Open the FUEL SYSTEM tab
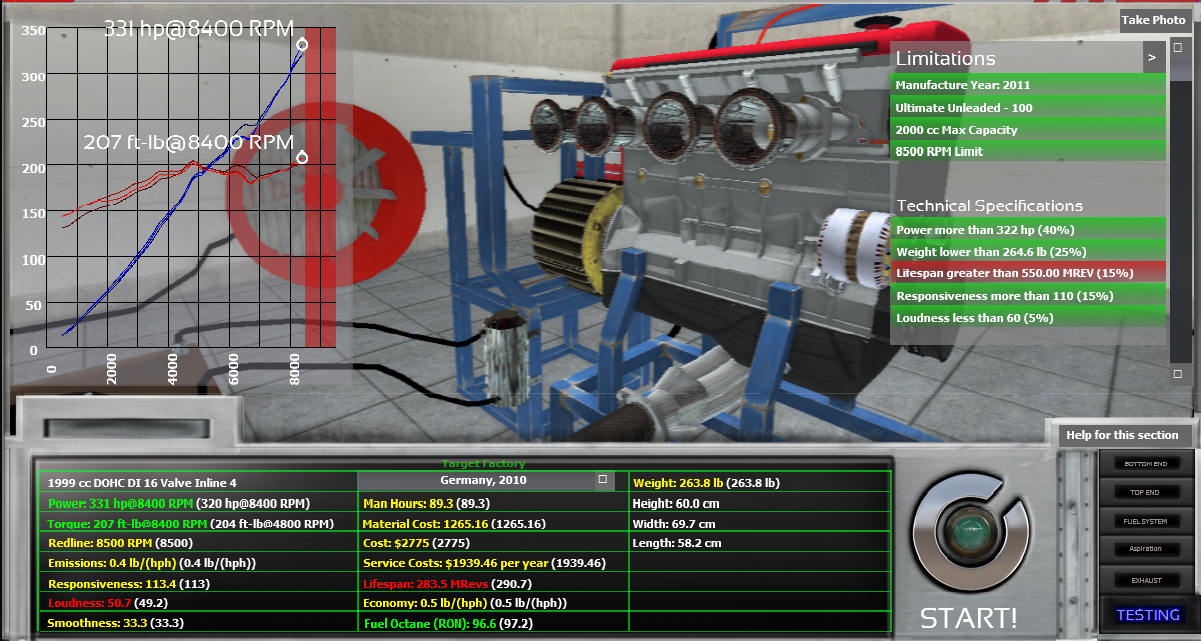The width and height of the screenshot is (1201, 641). [x=1145, y=522]
